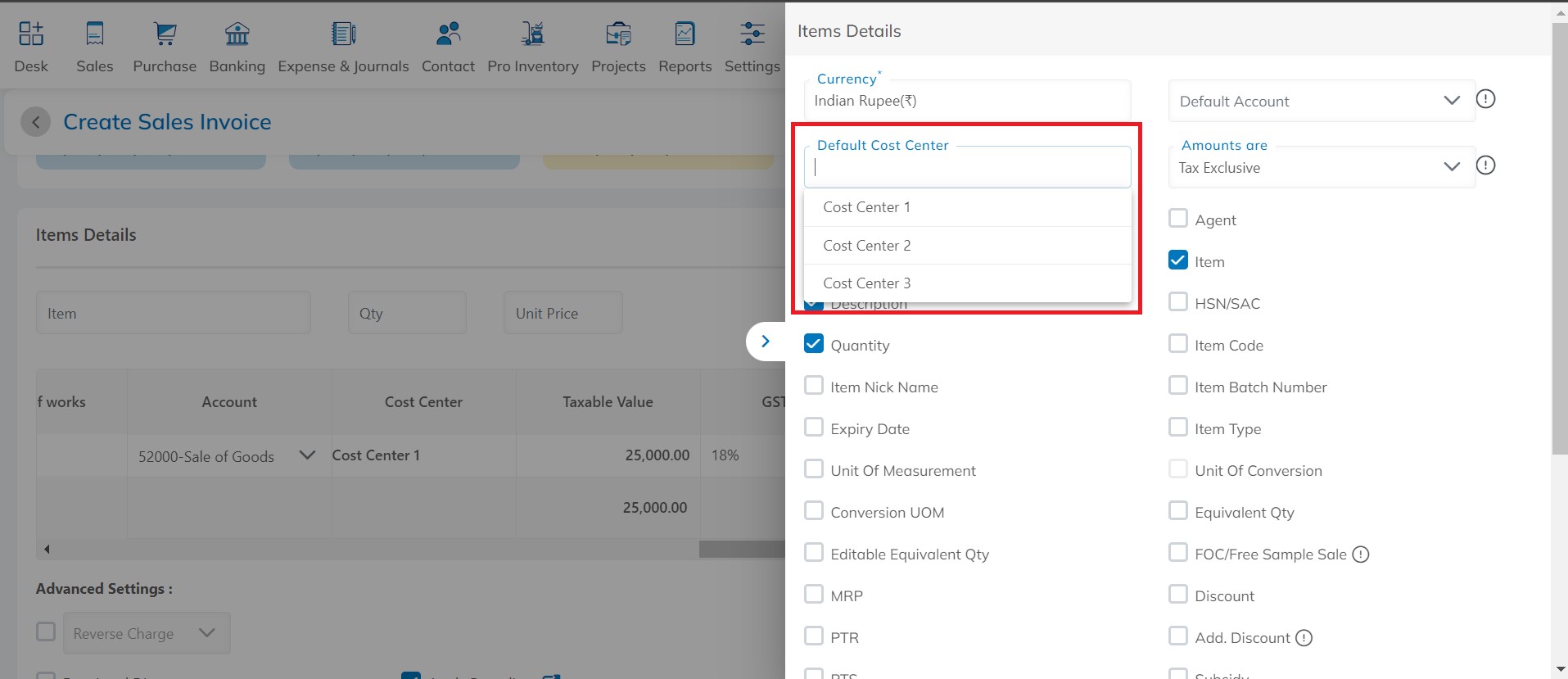
Task: Open the Pro Inventory icon
Action: point(533,34)
